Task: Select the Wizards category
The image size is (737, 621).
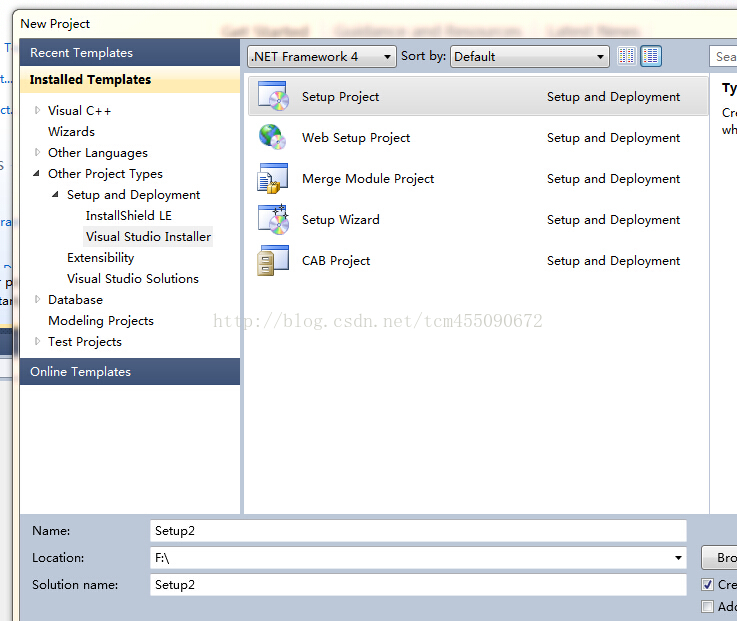Action: coord(71,132)
